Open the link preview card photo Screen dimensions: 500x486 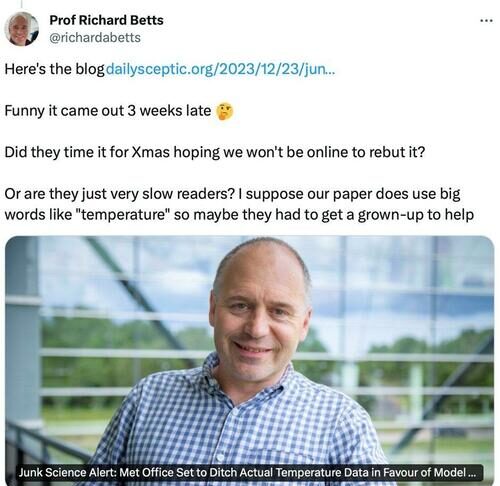(250, 360)
